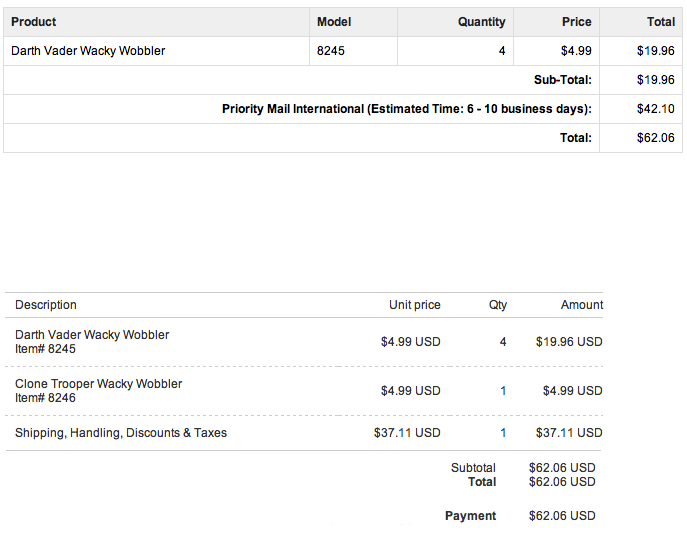Click the Unit price header
The image size is (687, 537).
point(414,305)
